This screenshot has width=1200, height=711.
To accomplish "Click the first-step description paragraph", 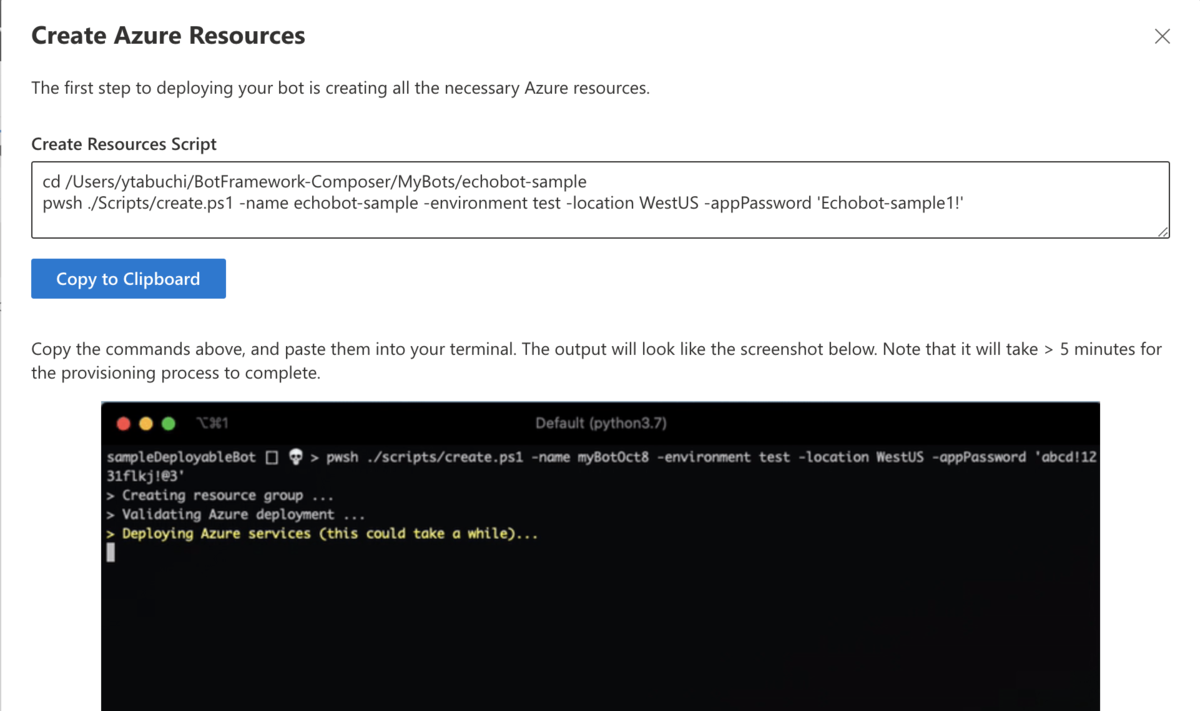I will [x=340, y=88].
